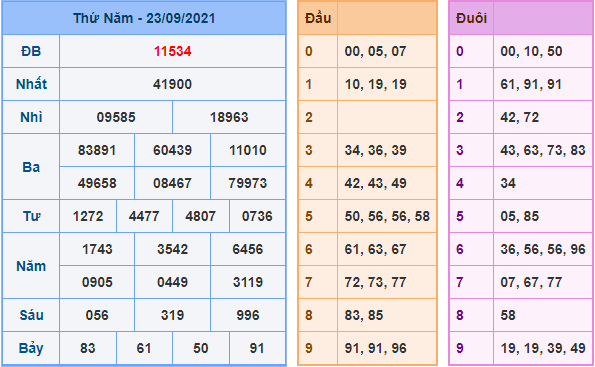Select Đuôi values '61, 91, 91'

pyautogui.click(x=531, y=84)
